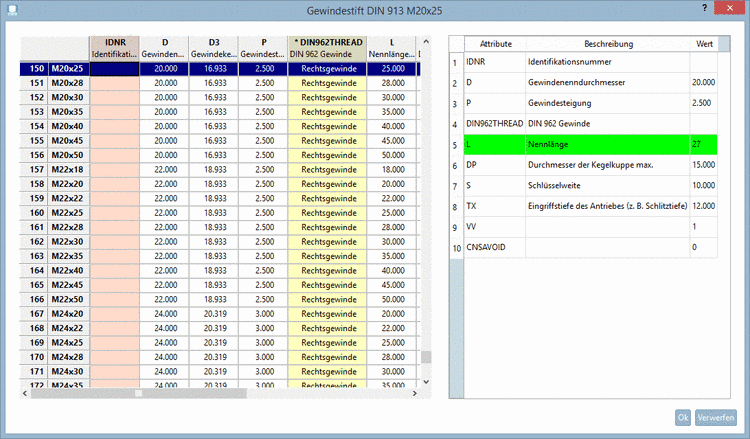The height and width of the screenshot is (439, 750).
Task: Click the help question mark icon
Action: [x=705, y=8]
